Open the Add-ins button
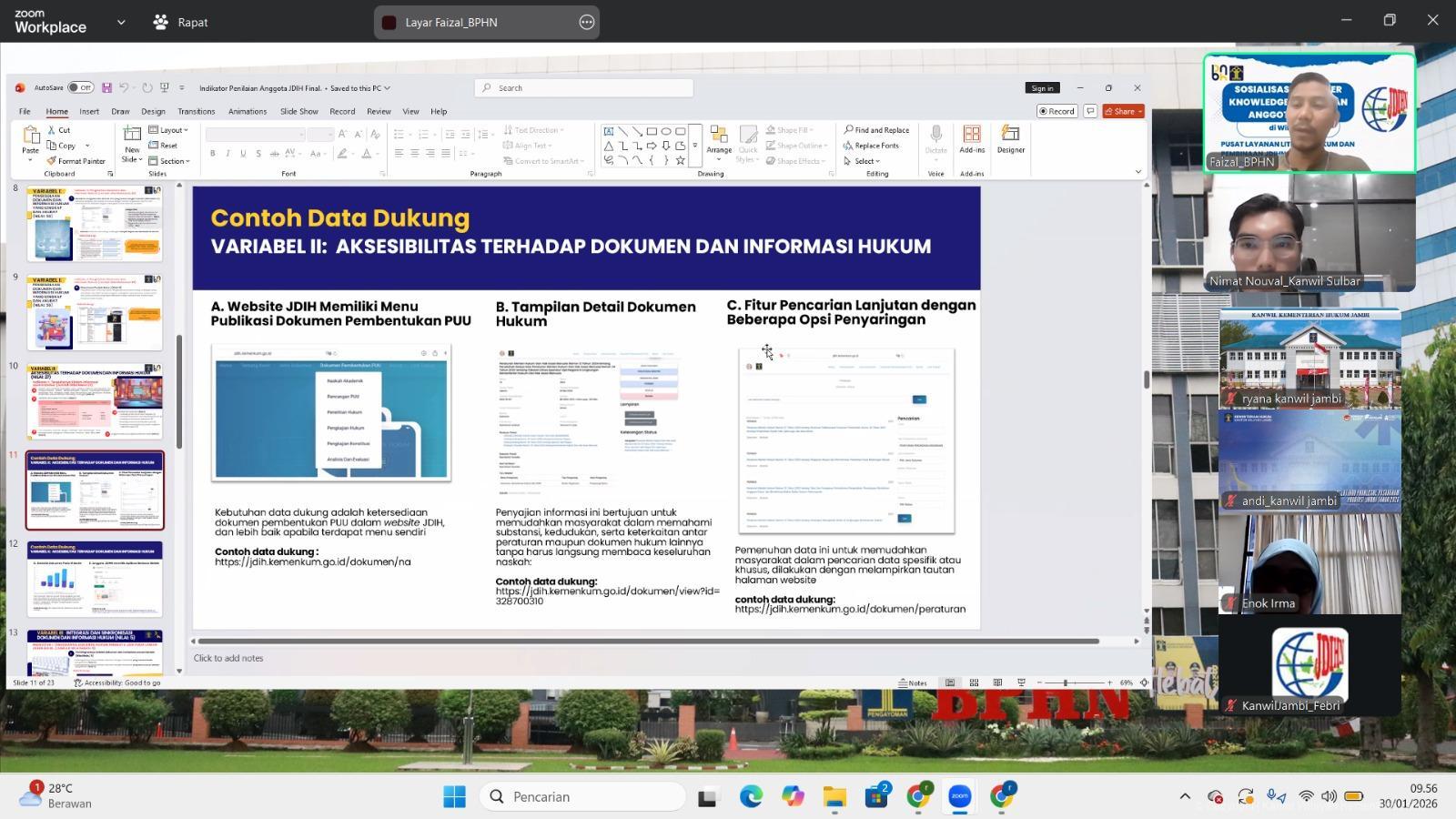 click(972, 139)
